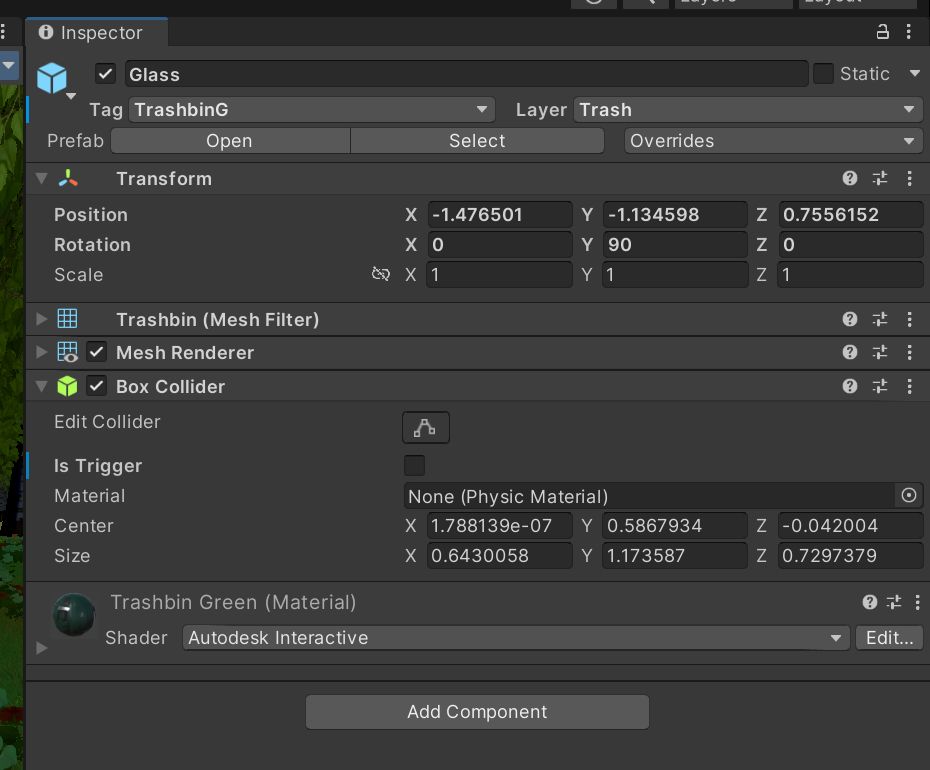The width and height of the screenshot is (930, 770).
Task: Expand the Trashbin (Mesh Filter) foldout
Action: click(42, 319)
